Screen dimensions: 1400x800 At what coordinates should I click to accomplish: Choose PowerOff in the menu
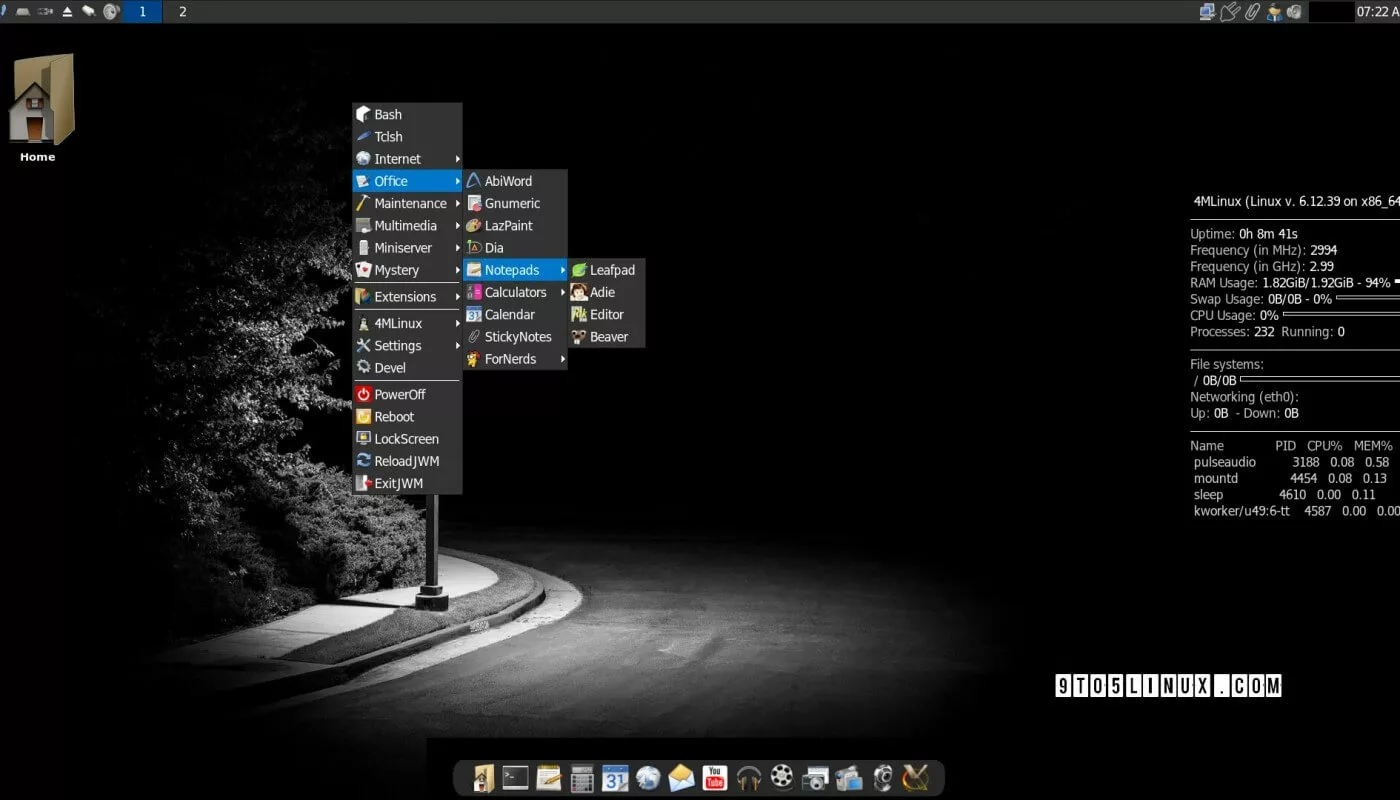pos(407,395)
